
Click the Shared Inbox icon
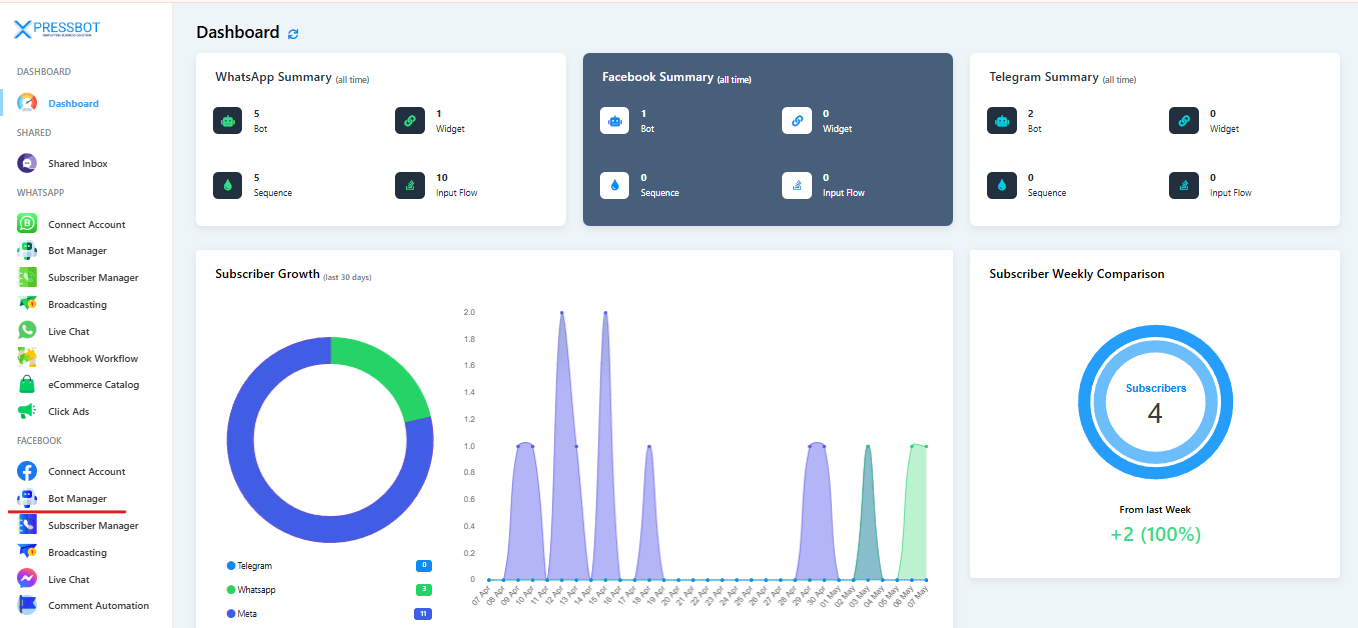point(27,163)
